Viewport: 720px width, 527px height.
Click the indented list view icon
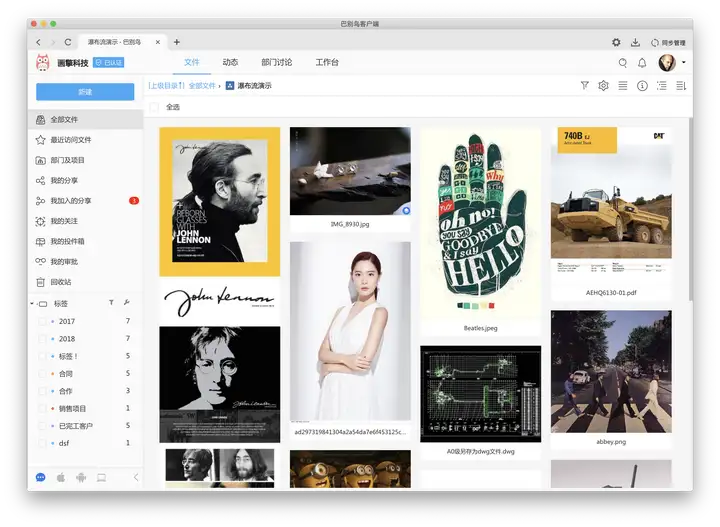tap(661, 85)
